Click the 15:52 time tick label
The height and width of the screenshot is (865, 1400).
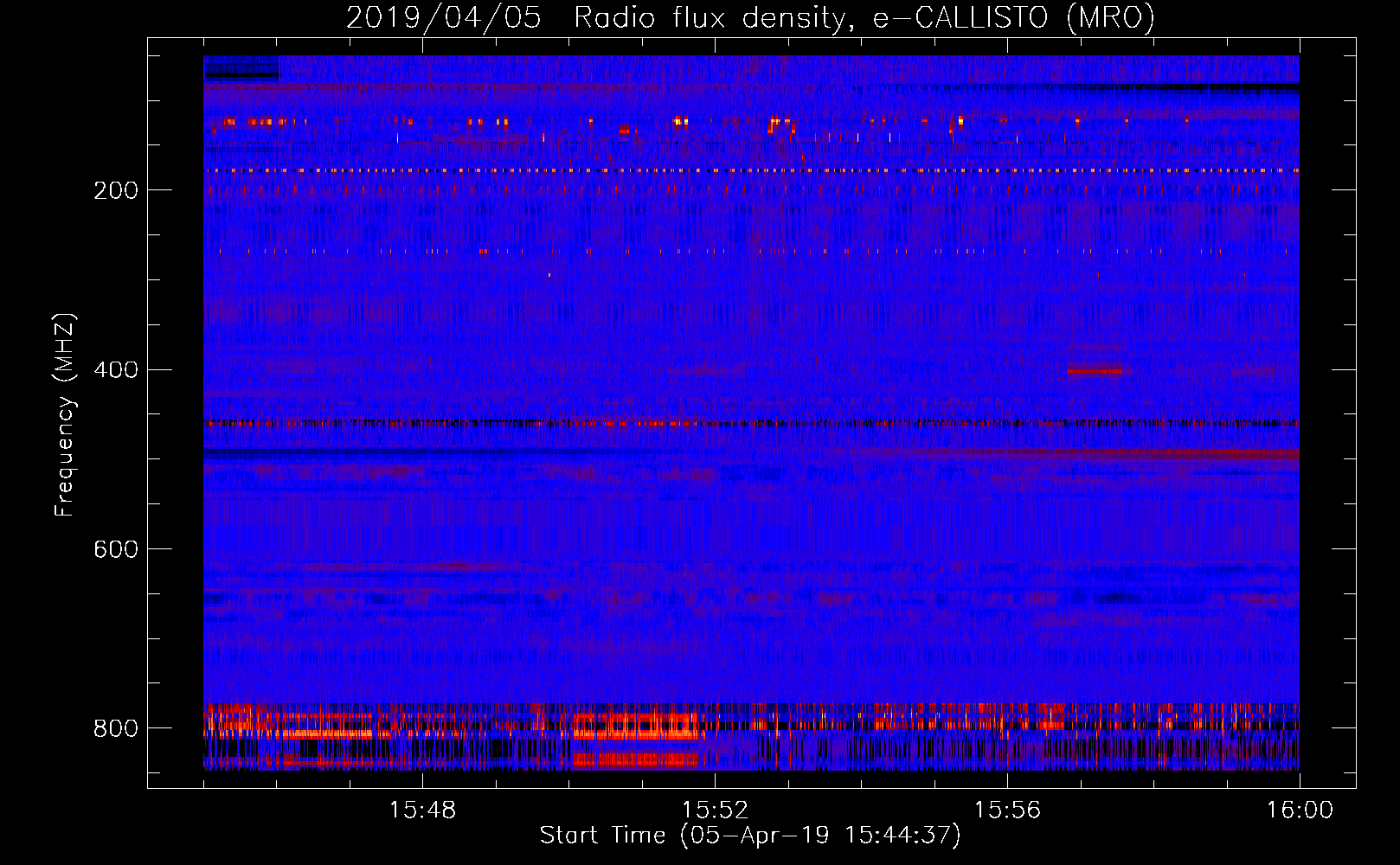(715, 811)
